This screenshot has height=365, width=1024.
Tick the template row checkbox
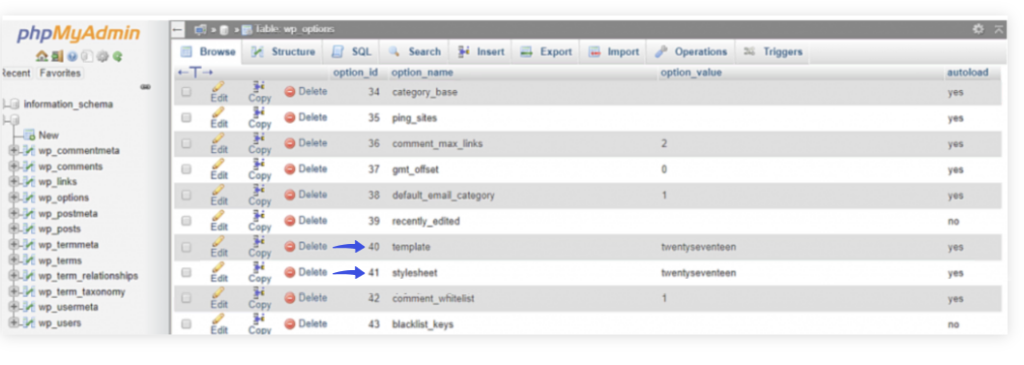point(186,247)
